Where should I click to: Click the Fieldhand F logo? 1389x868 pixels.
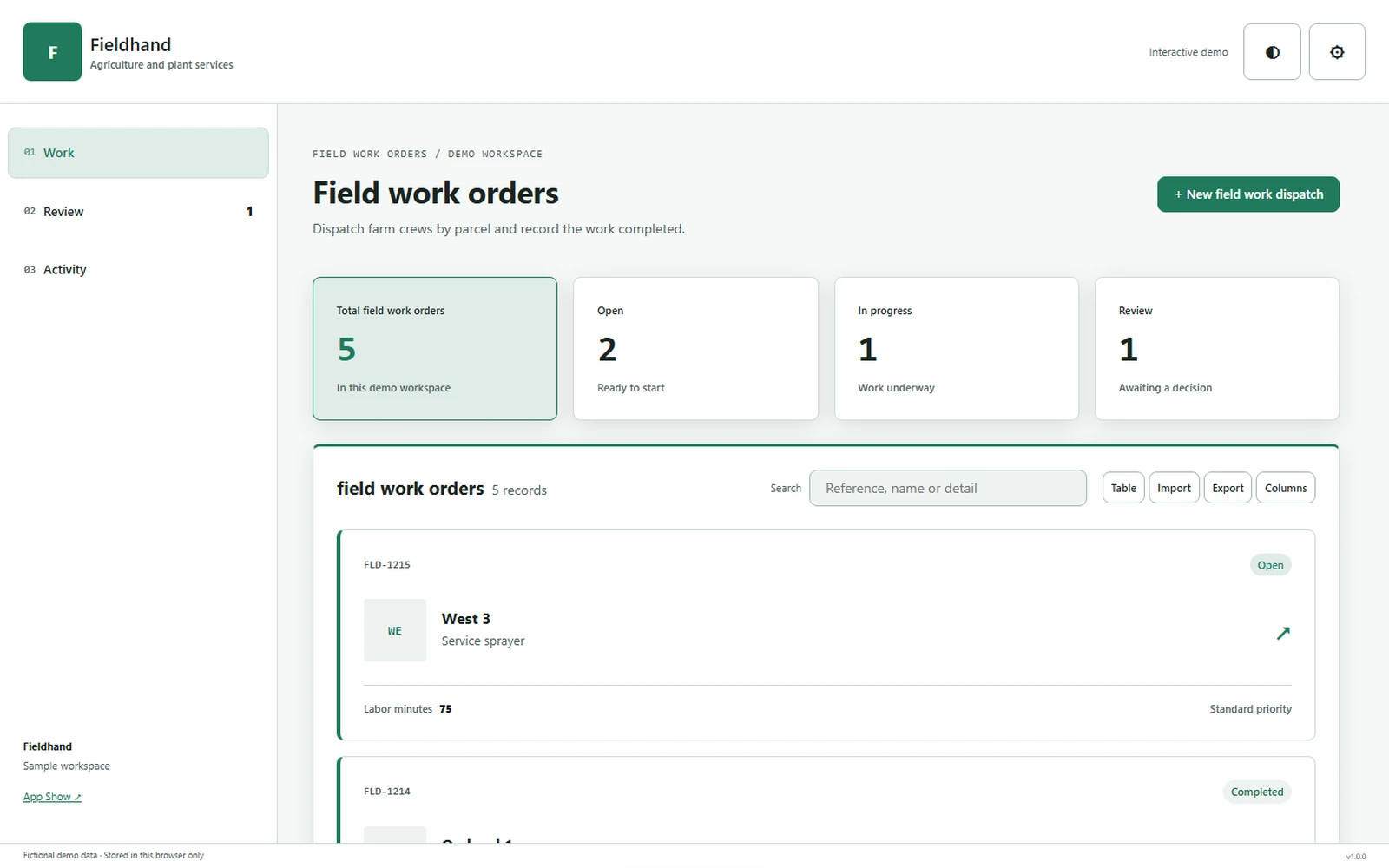point(52,52)
